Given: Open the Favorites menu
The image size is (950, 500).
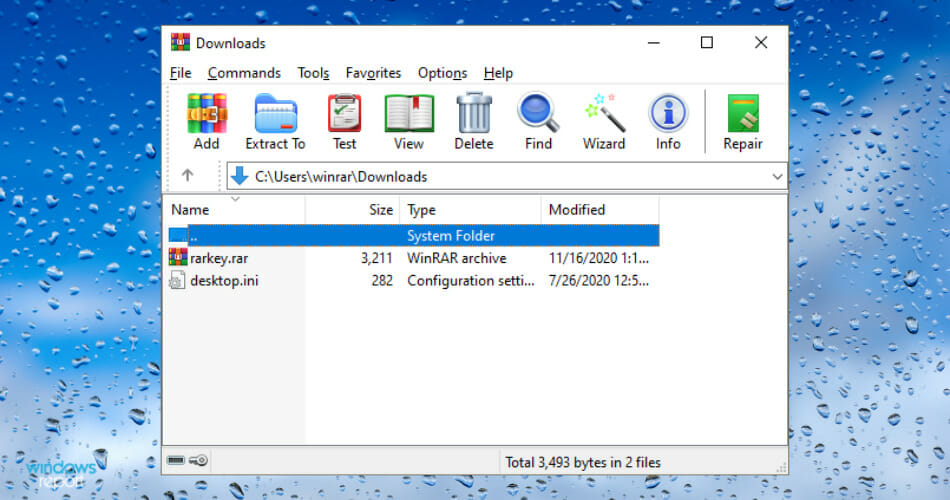Looking at the screenshot, I should [x=373, y=73].
